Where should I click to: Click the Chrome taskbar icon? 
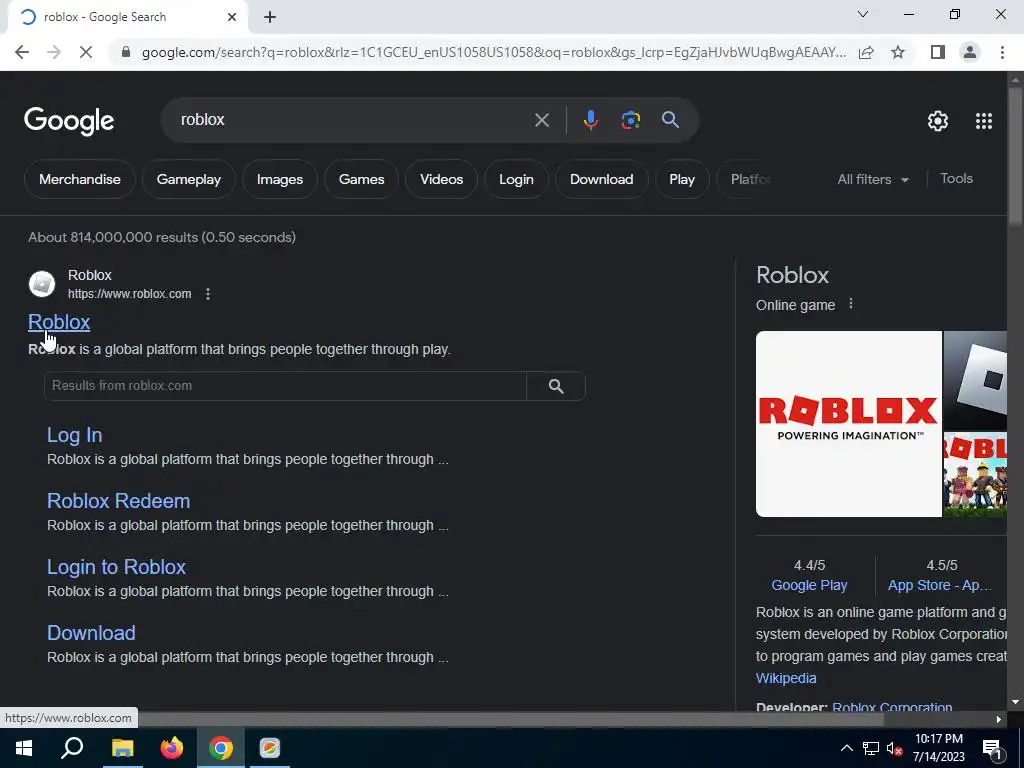(x=221, y=748)
